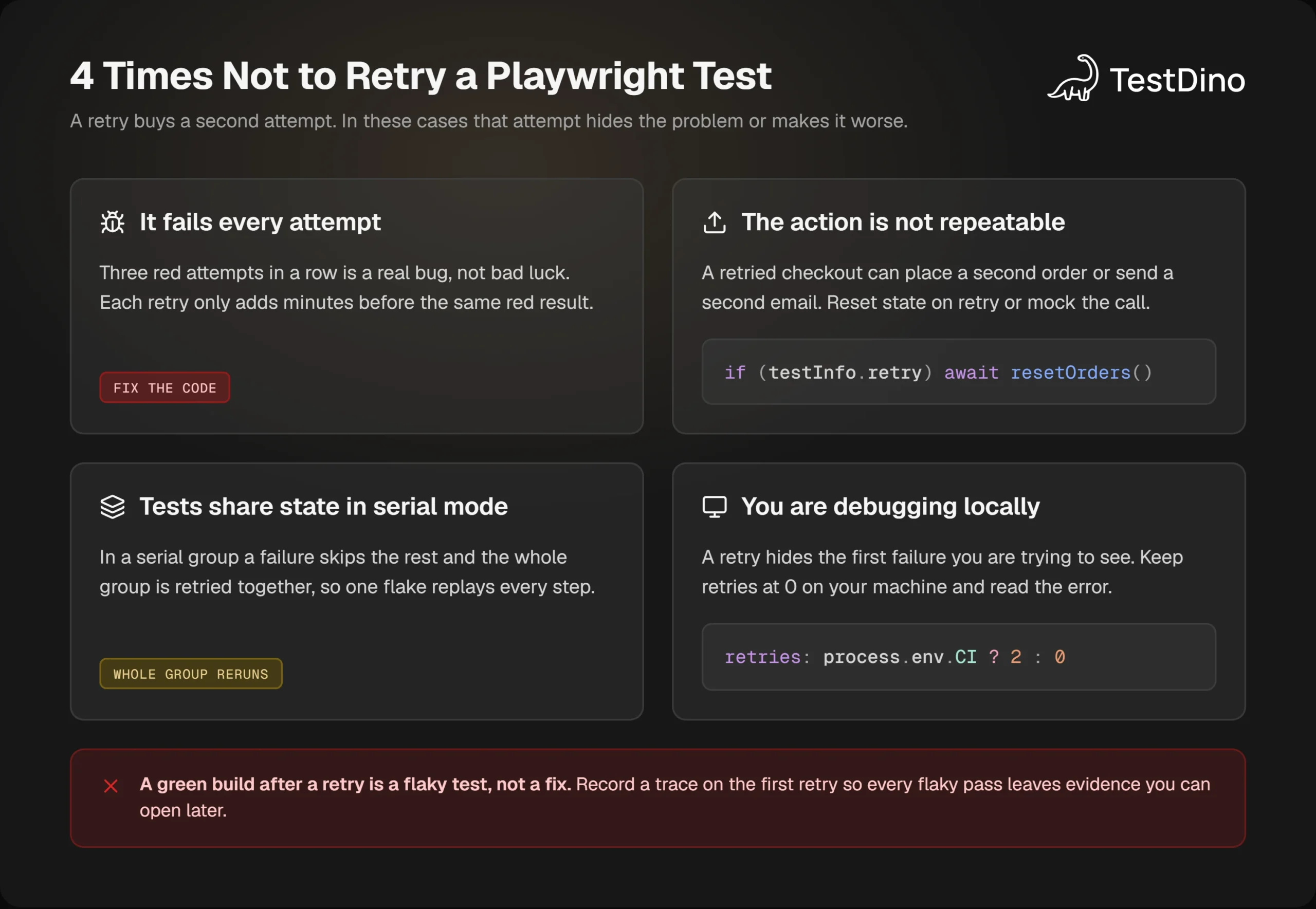Click the heading 'The action is not repeatable'
Image resolution: width=1316 pixels, height=909 pixels.
point(903,222)
